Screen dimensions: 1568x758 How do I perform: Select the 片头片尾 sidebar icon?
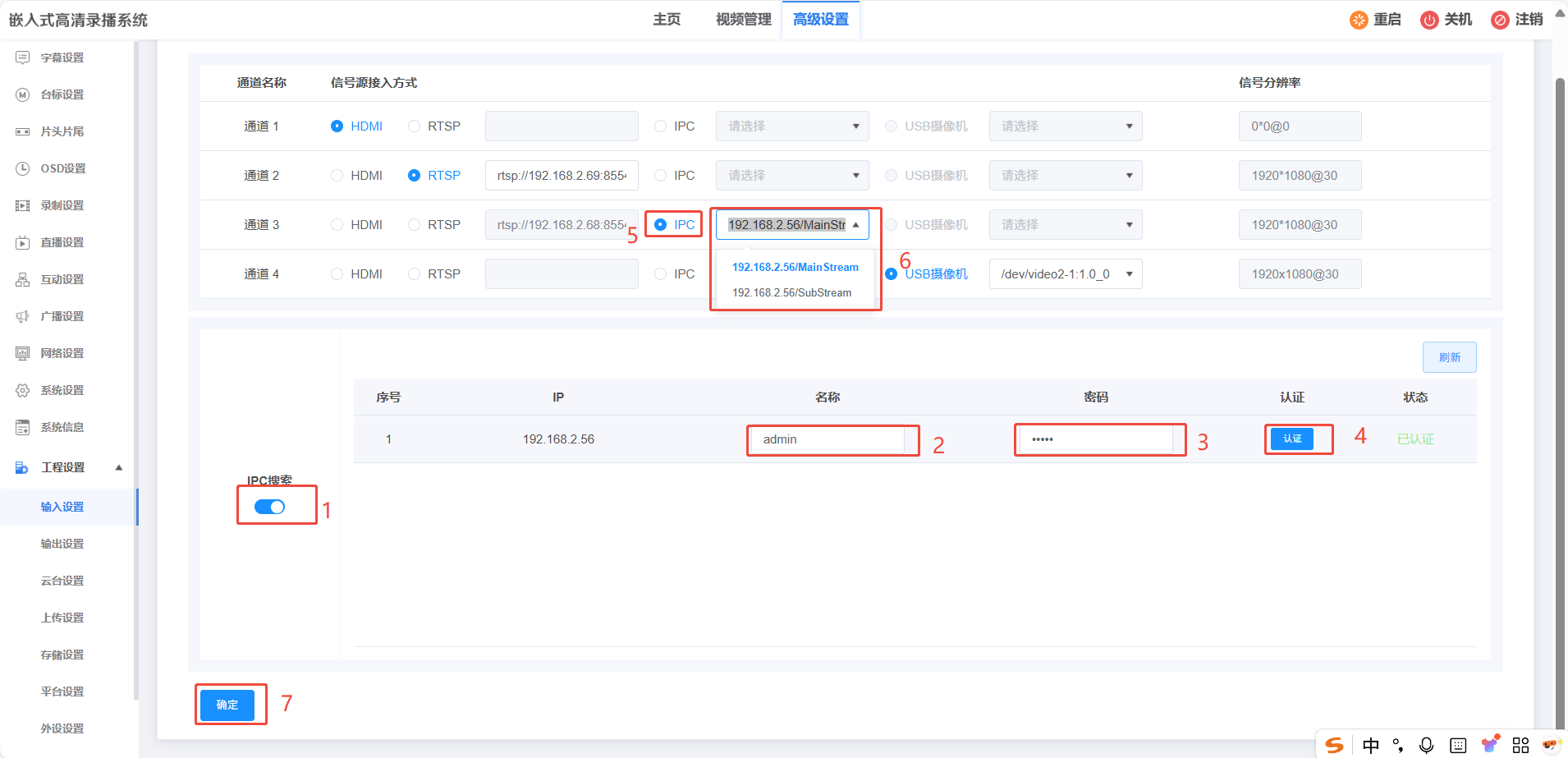pos(23,131)
